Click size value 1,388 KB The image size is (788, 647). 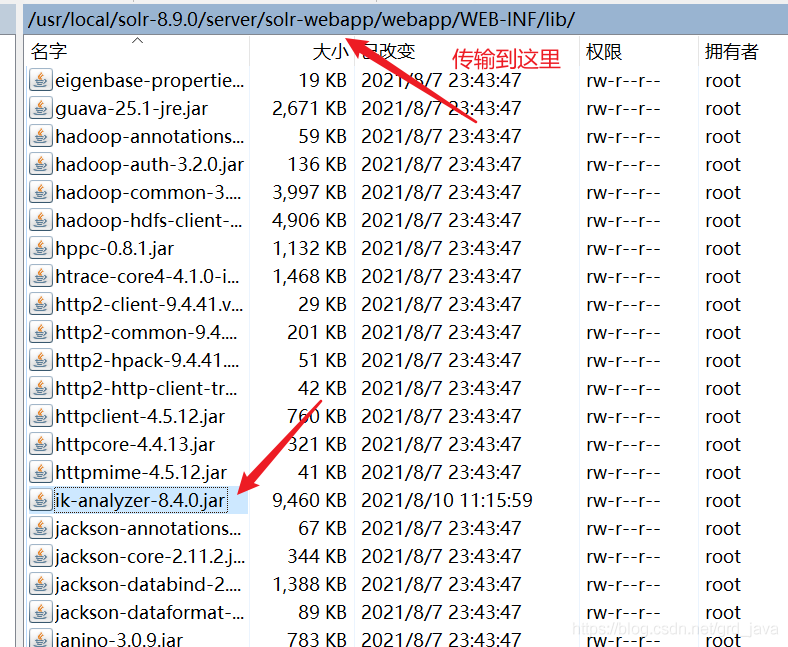click(x=310, y=585)
